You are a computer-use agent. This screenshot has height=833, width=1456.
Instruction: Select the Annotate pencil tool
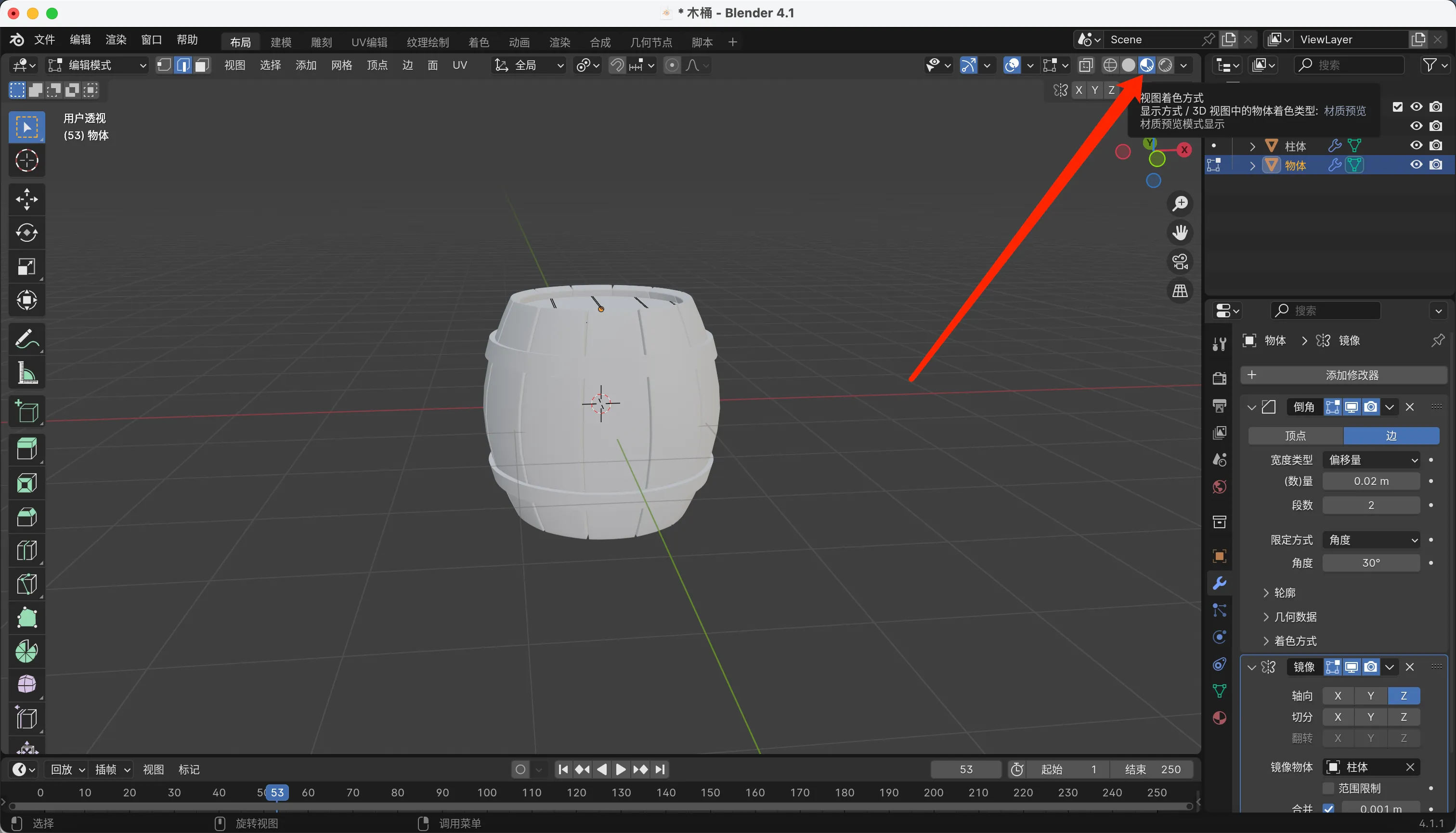tap(26, 339)
